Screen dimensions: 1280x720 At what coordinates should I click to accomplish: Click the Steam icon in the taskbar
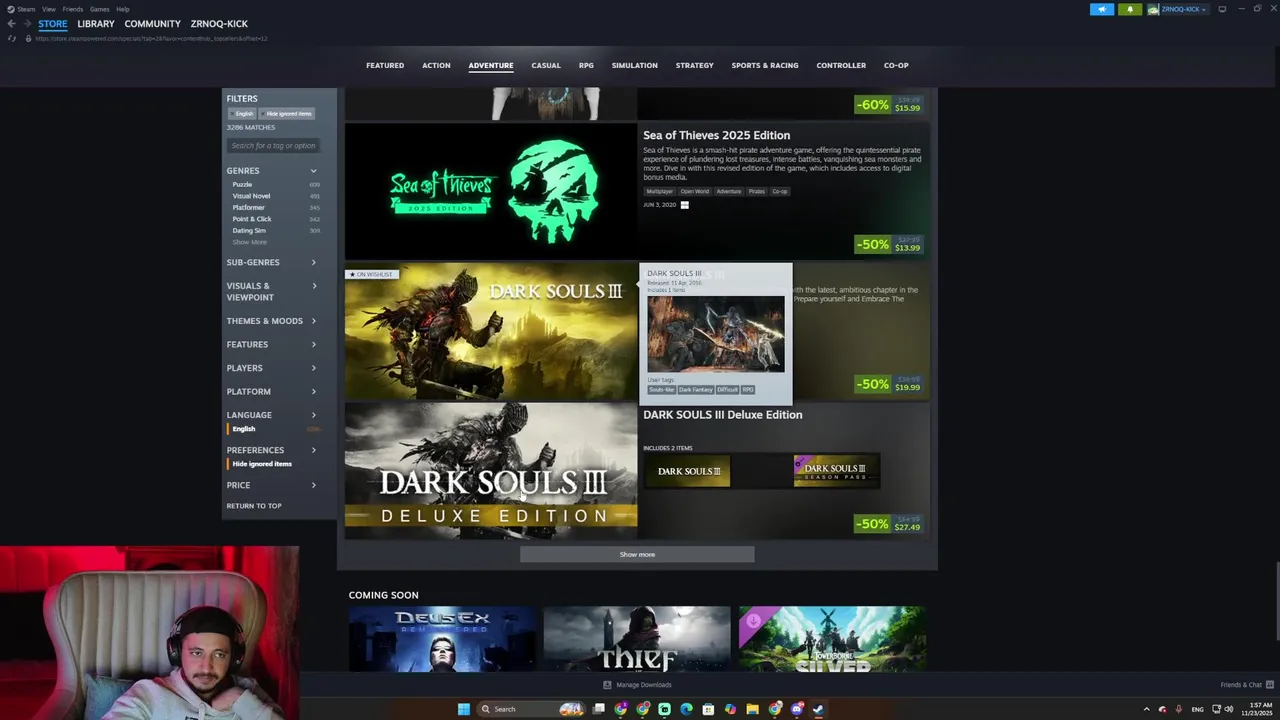coord(818,709)
